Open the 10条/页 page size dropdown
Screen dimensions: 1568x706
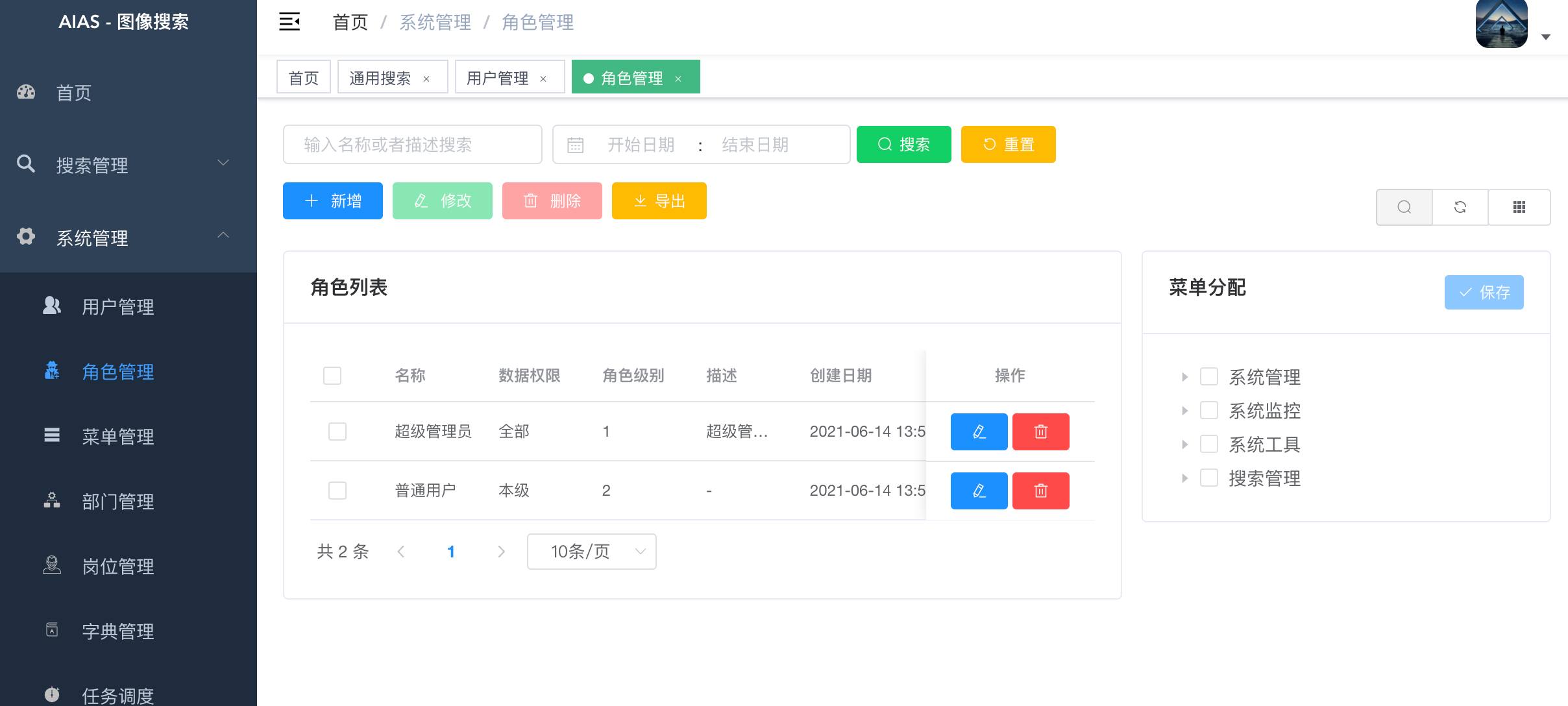click(591, 552)
